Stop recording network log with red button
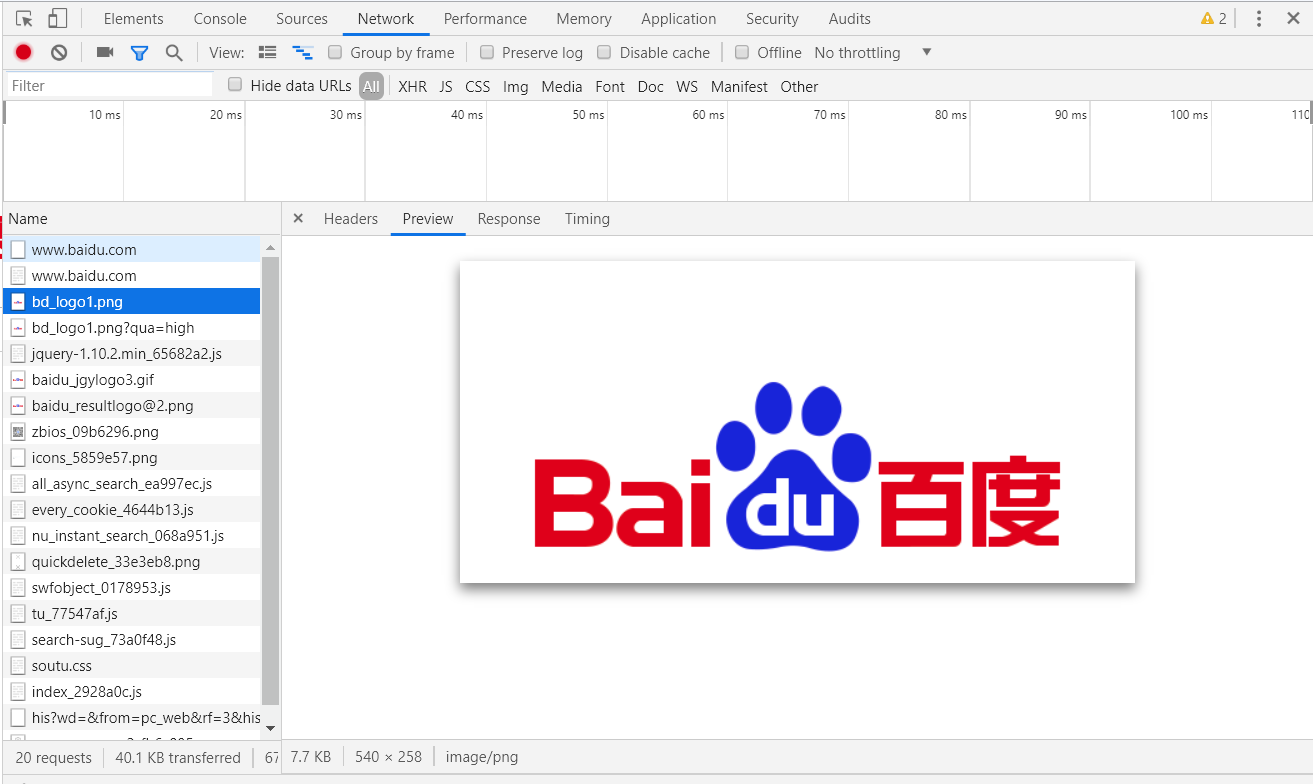Screen dimensions: 1313x784 point(24,52)
